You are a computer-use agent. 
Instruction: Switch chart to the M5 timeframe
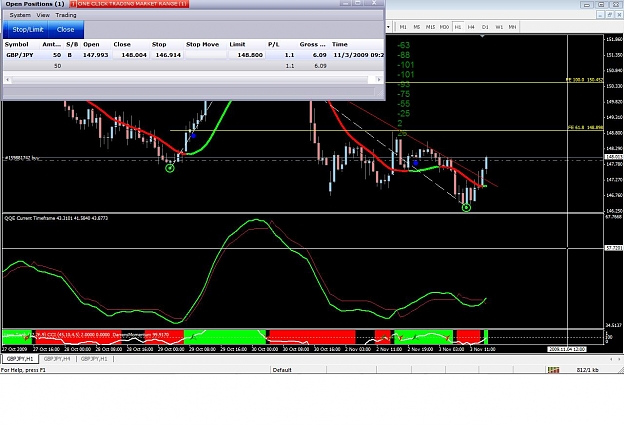point(417,27)
